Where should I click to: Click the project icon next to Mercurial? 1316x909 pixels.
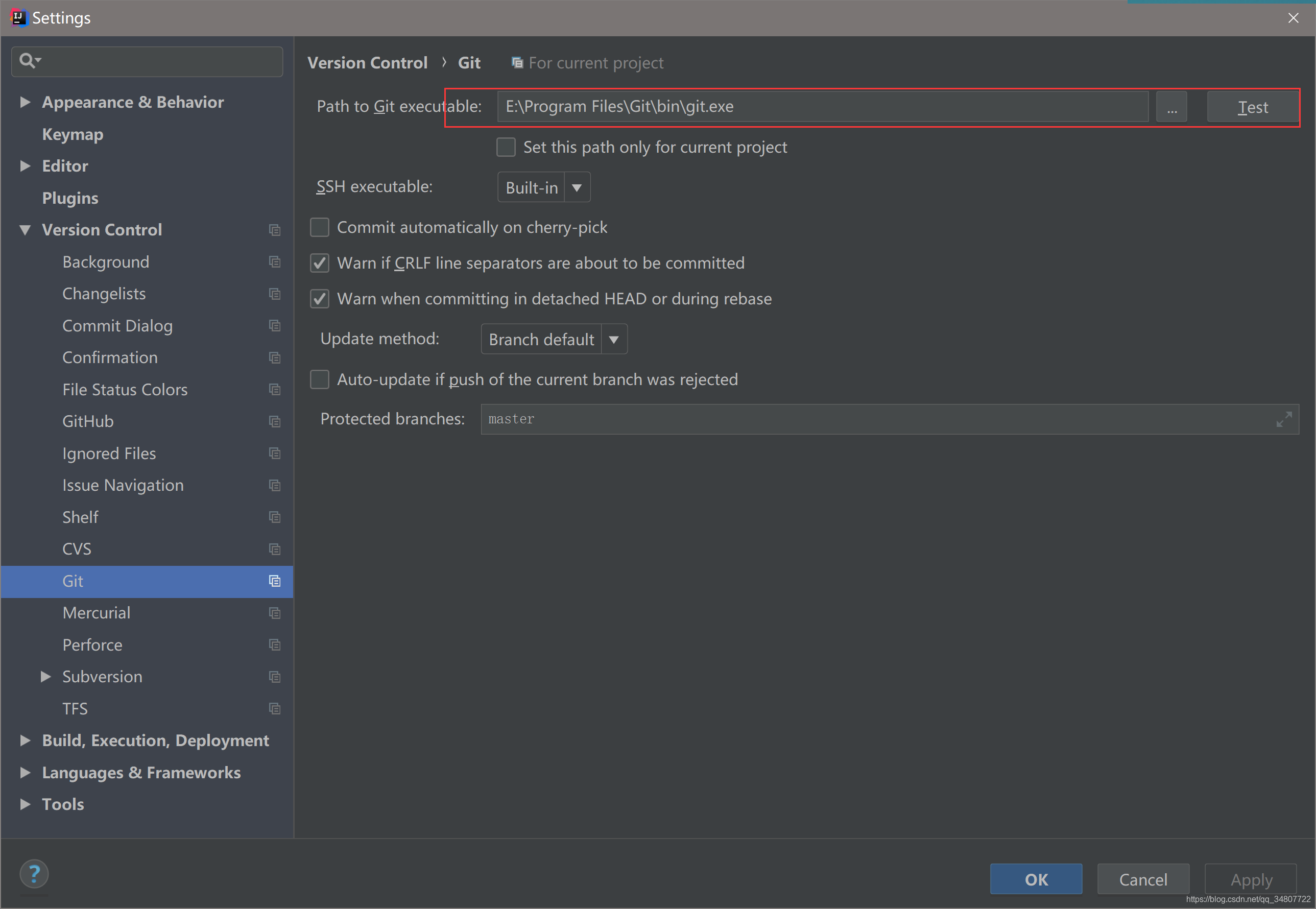tap(274, 613)
